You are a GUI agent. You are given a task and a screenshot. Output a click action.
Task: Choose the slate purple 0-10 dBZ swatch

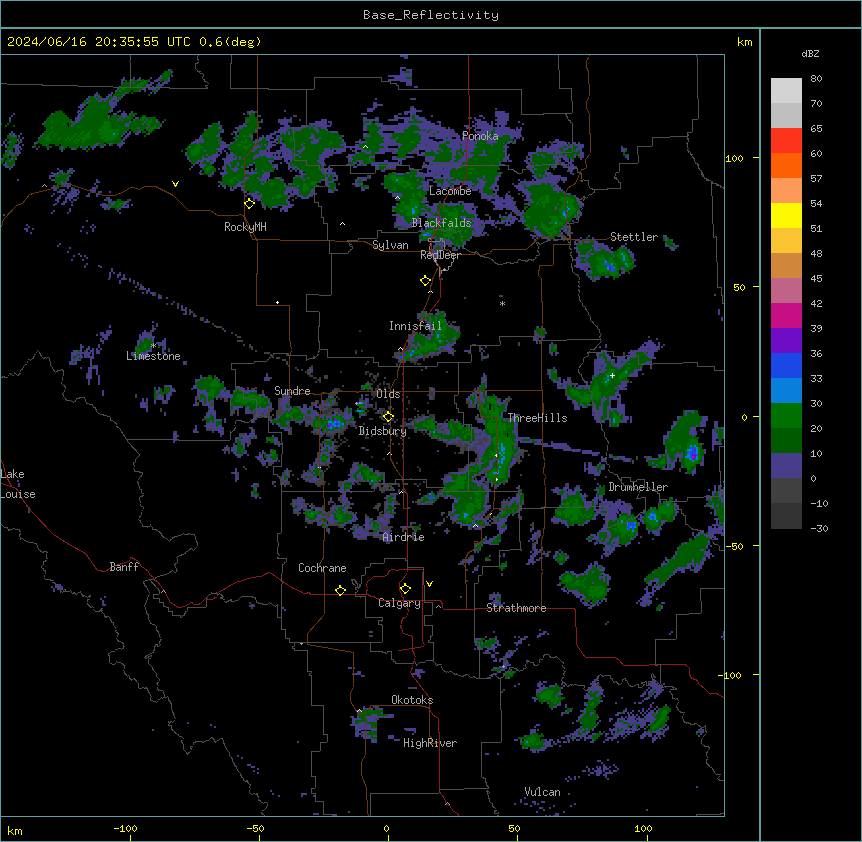[x=786, y=466]
